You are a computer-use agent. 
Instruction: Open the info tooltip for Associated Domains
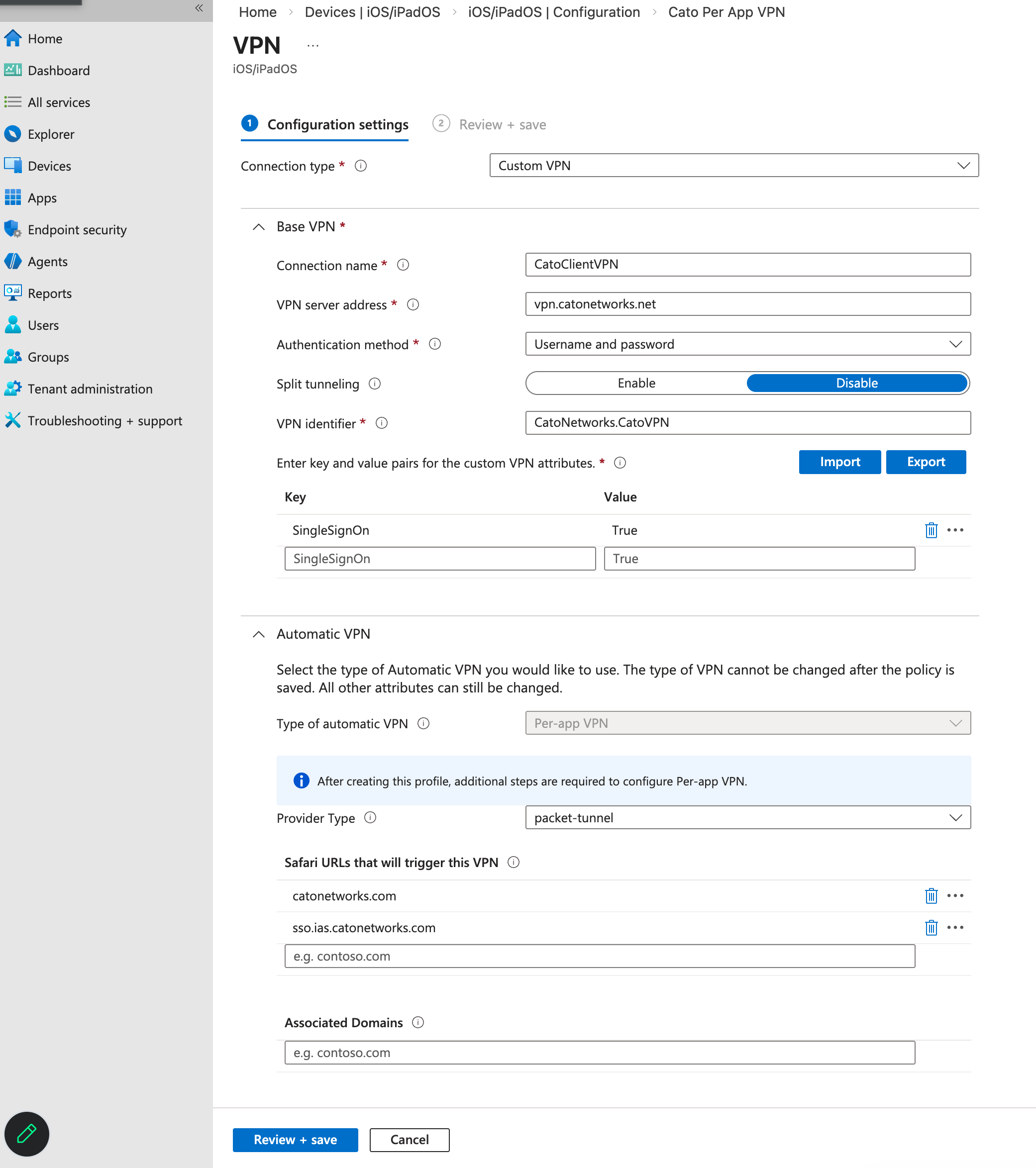(x=418, y=1022)
